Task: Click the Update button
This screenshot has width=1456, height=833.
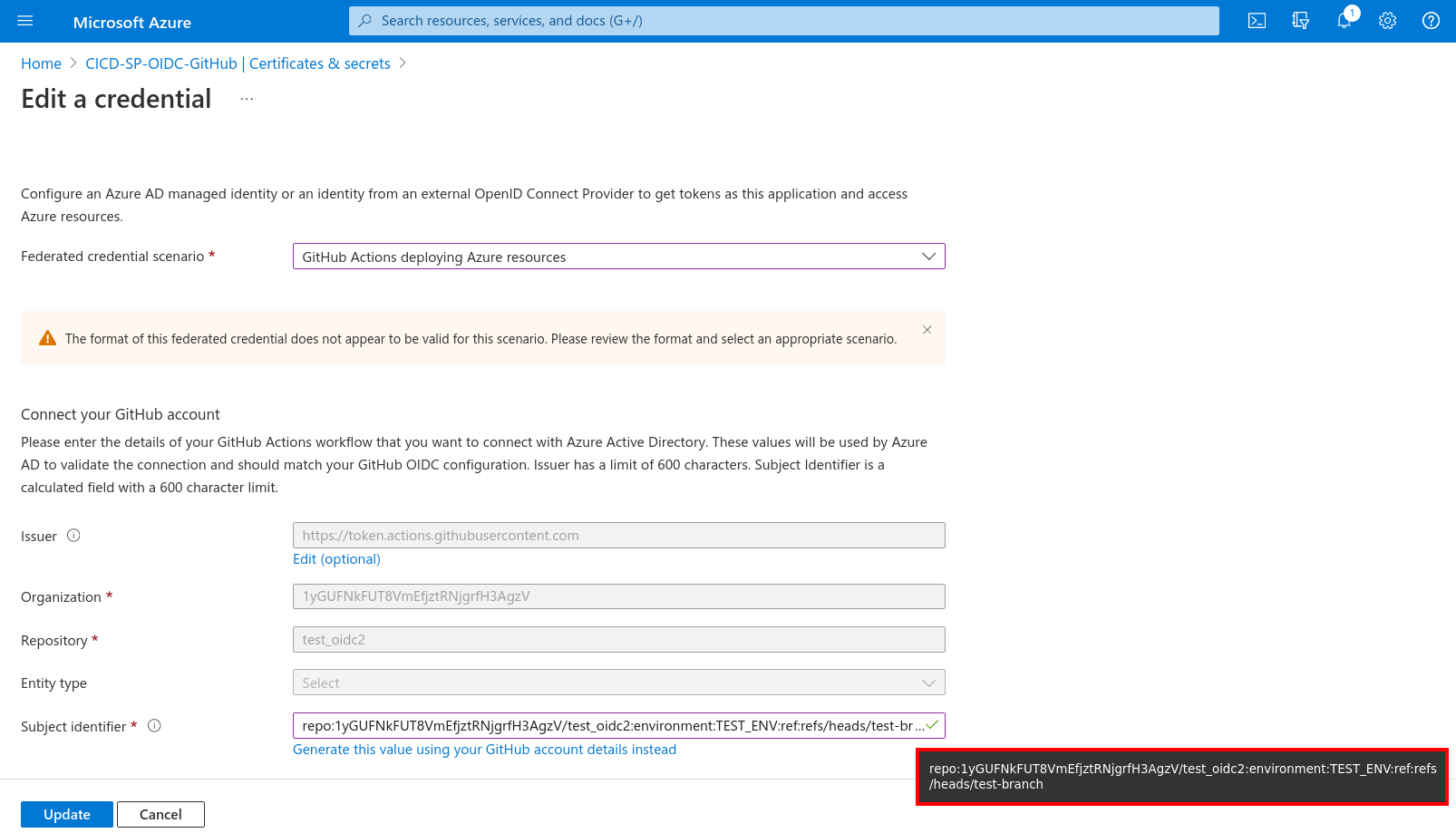Action: [x=67, y=814]
